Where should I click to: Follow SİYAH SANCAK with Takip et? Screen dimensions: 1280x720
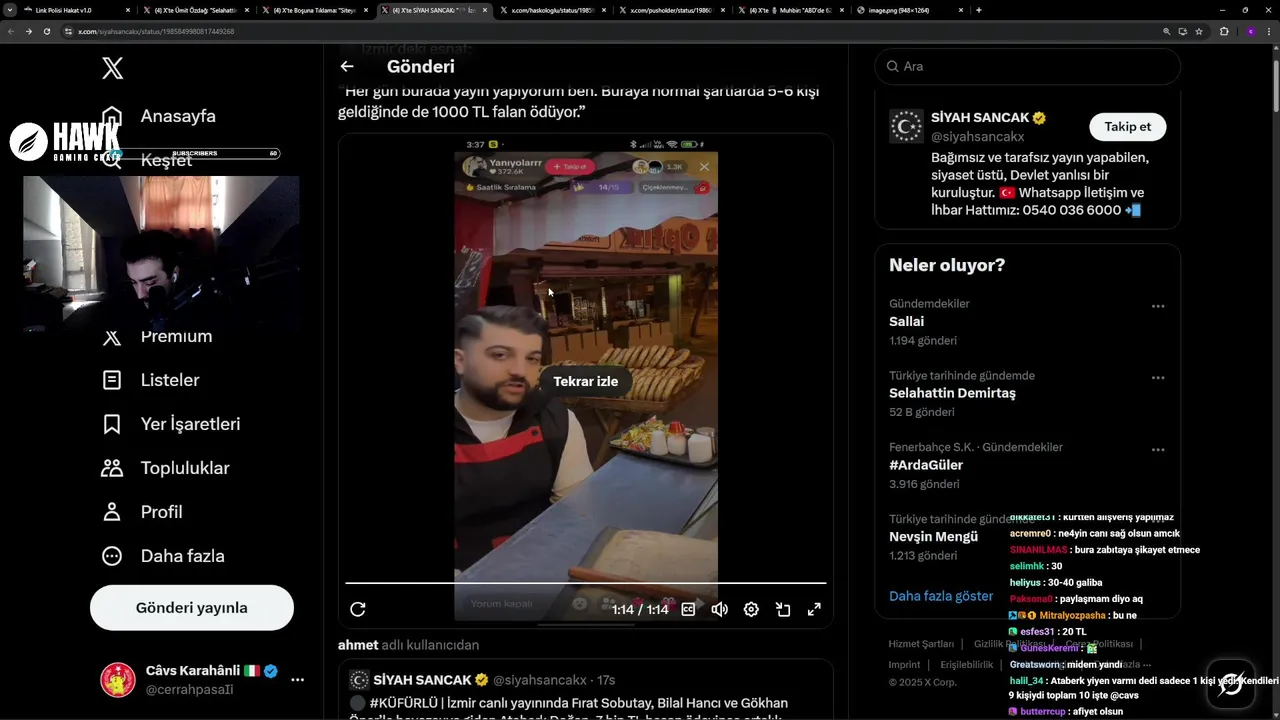(x=1128, y=127)
